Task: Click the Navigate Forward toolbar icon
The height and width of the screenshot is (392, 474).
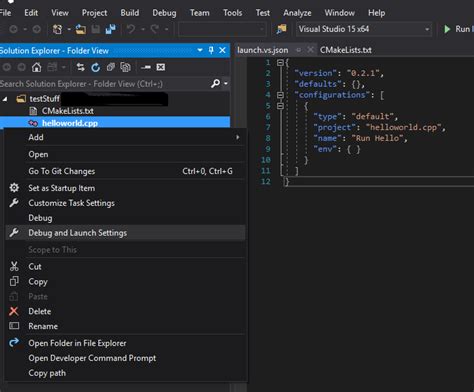Action: click(x=37, y=29)
